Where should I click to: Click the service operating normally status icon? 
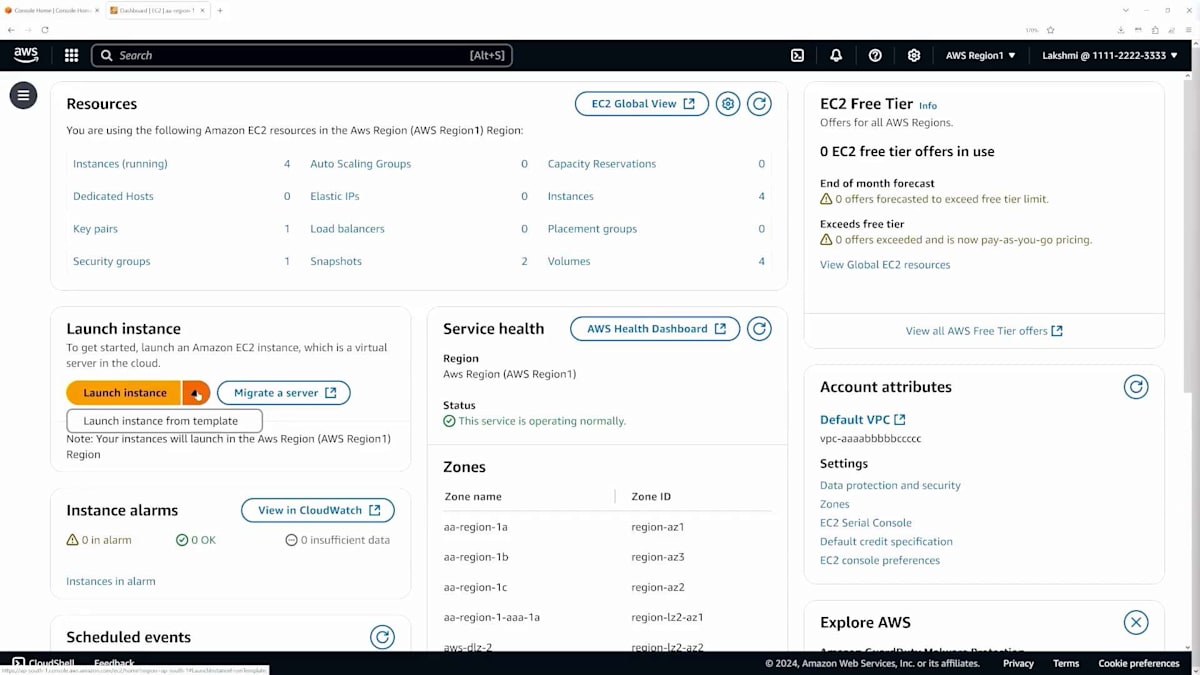[449, 421]
